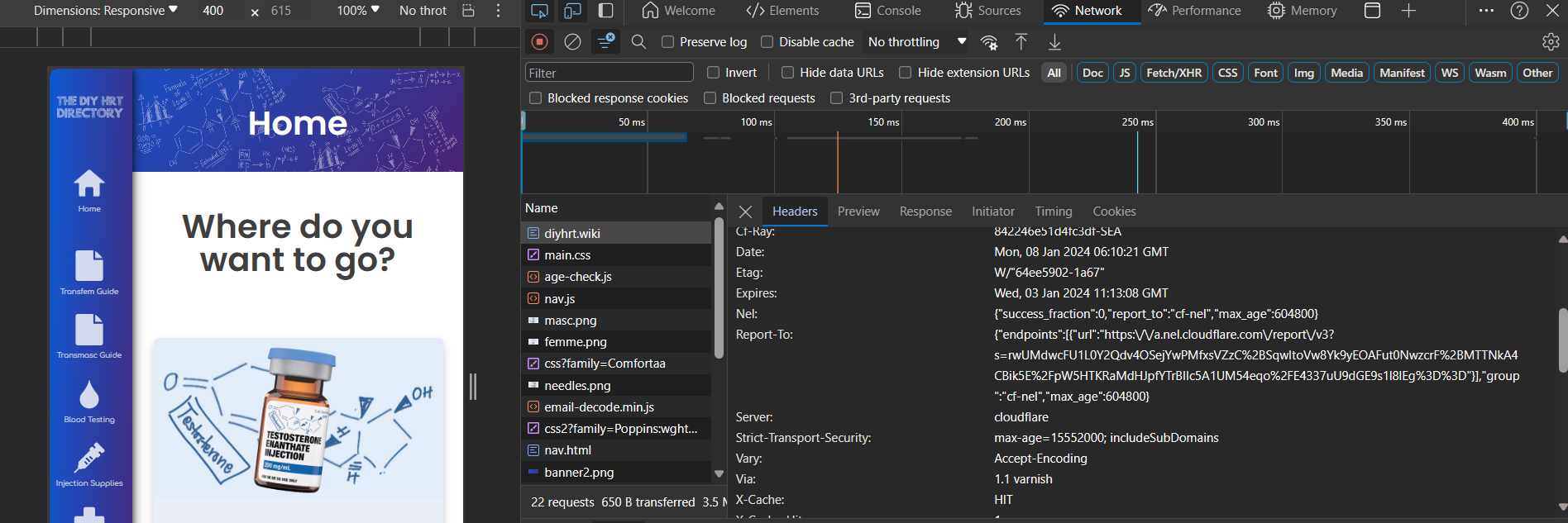This screenshot has height=523, width=1568.
Task: Toggle the quick view drawer icon
Action: [1372, 11]
